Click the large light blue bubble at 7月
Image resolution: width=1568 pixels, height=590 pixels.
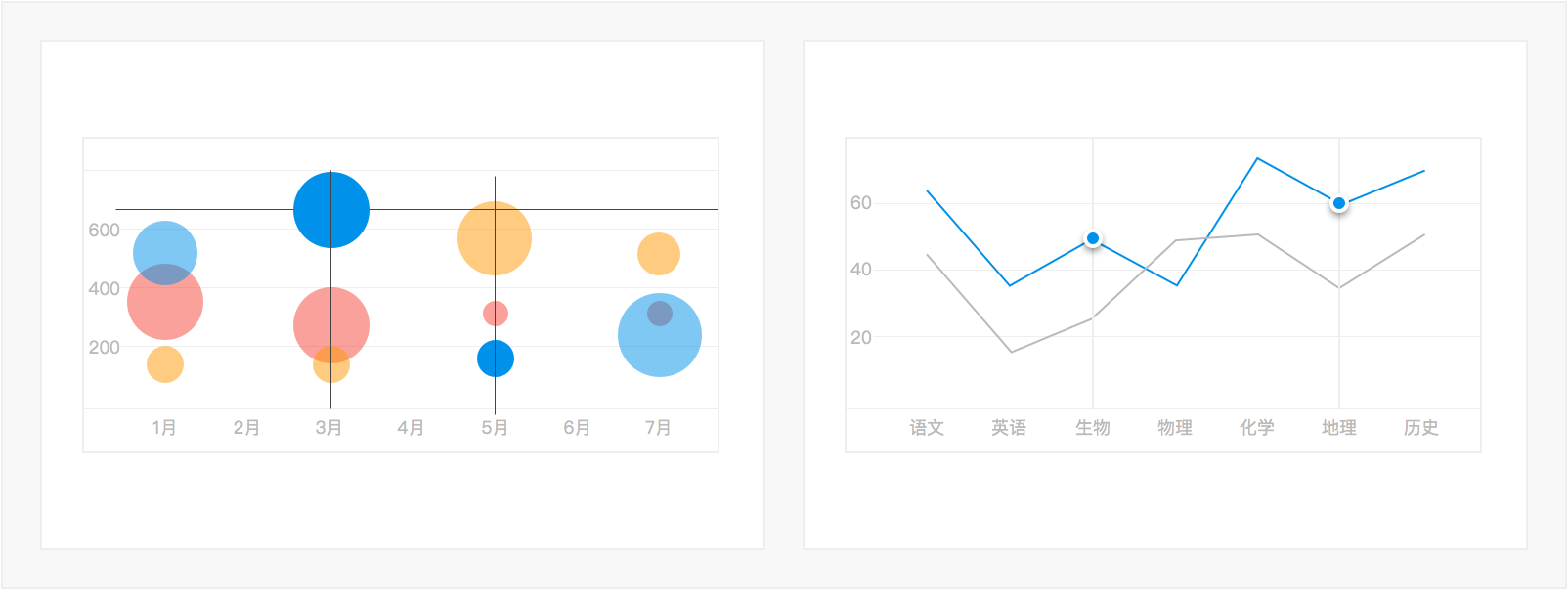point(660,335)
